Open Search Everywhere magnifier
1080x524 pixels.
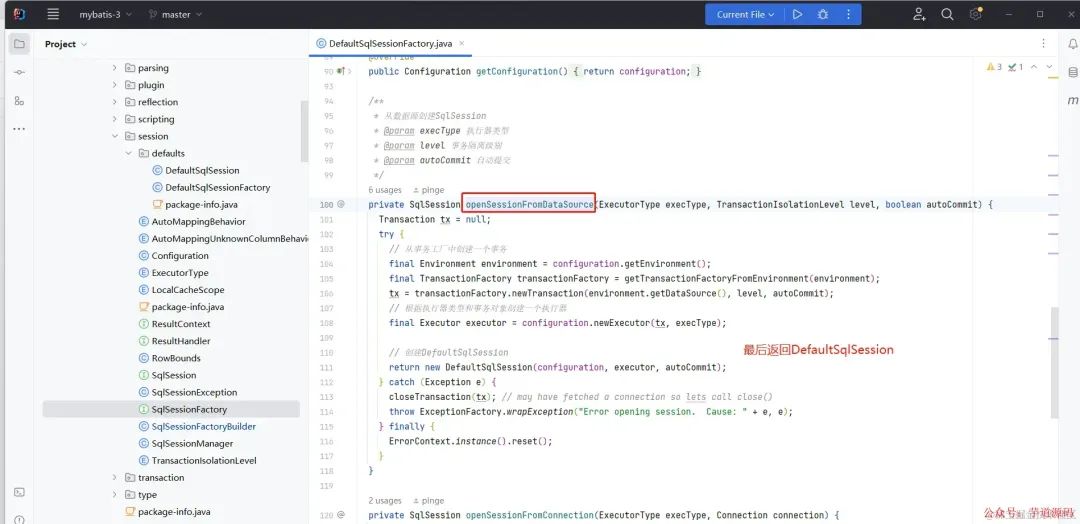[947, 14]
